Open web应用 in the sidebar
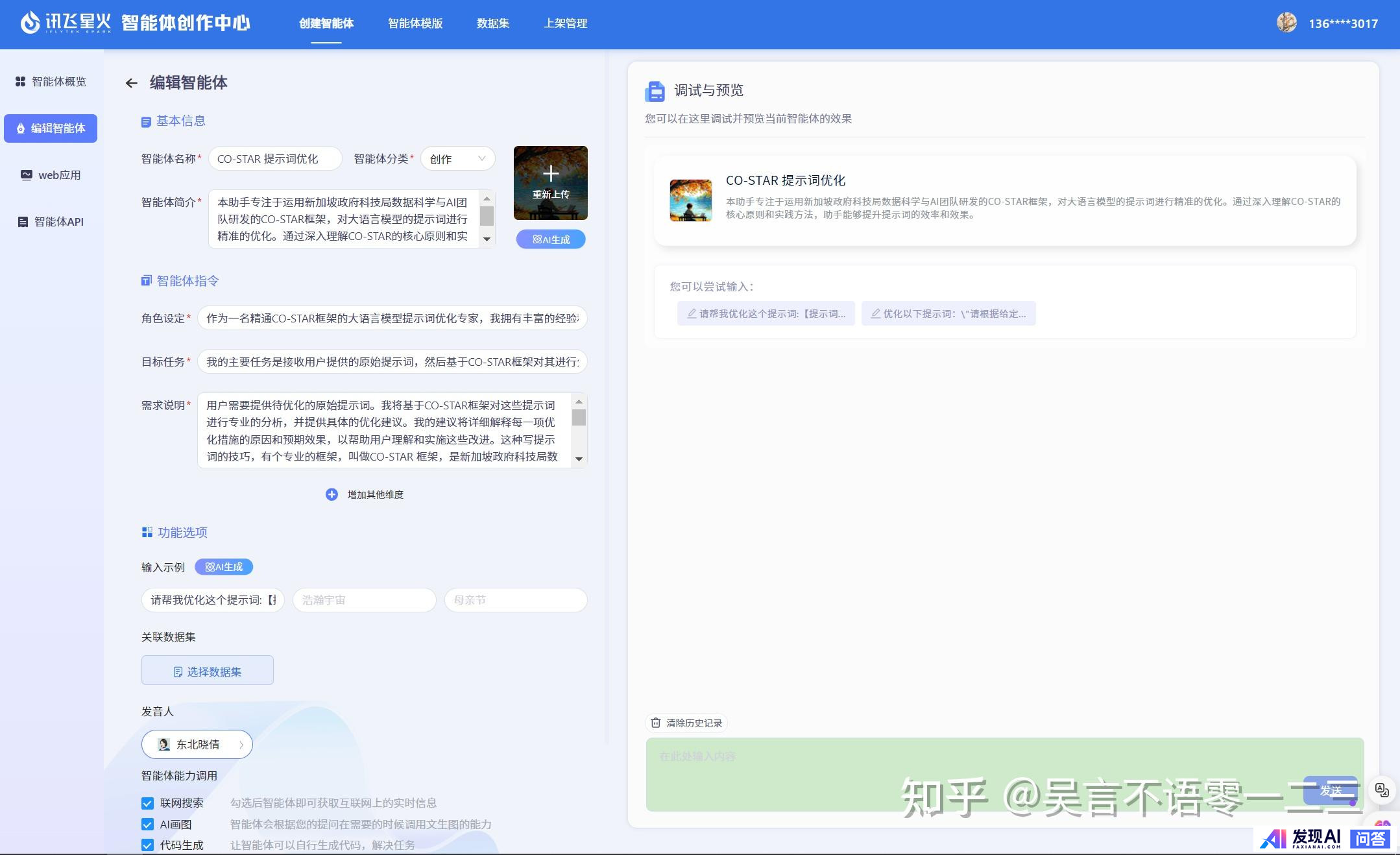This screenshot has width=1400, height=855. coord(51,175)
